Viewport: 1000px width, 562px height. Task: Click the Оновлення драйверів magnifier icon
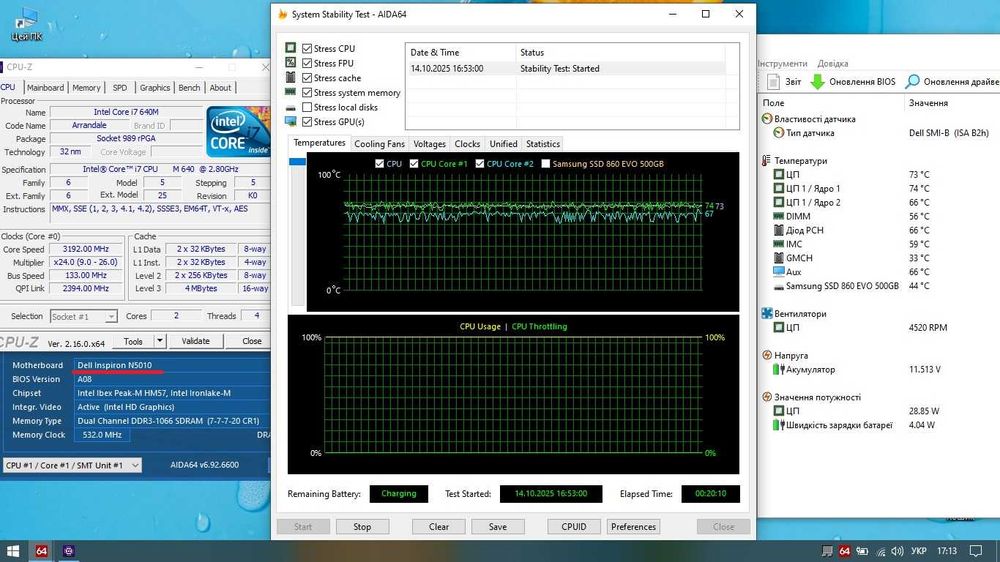tap(913, 82)
